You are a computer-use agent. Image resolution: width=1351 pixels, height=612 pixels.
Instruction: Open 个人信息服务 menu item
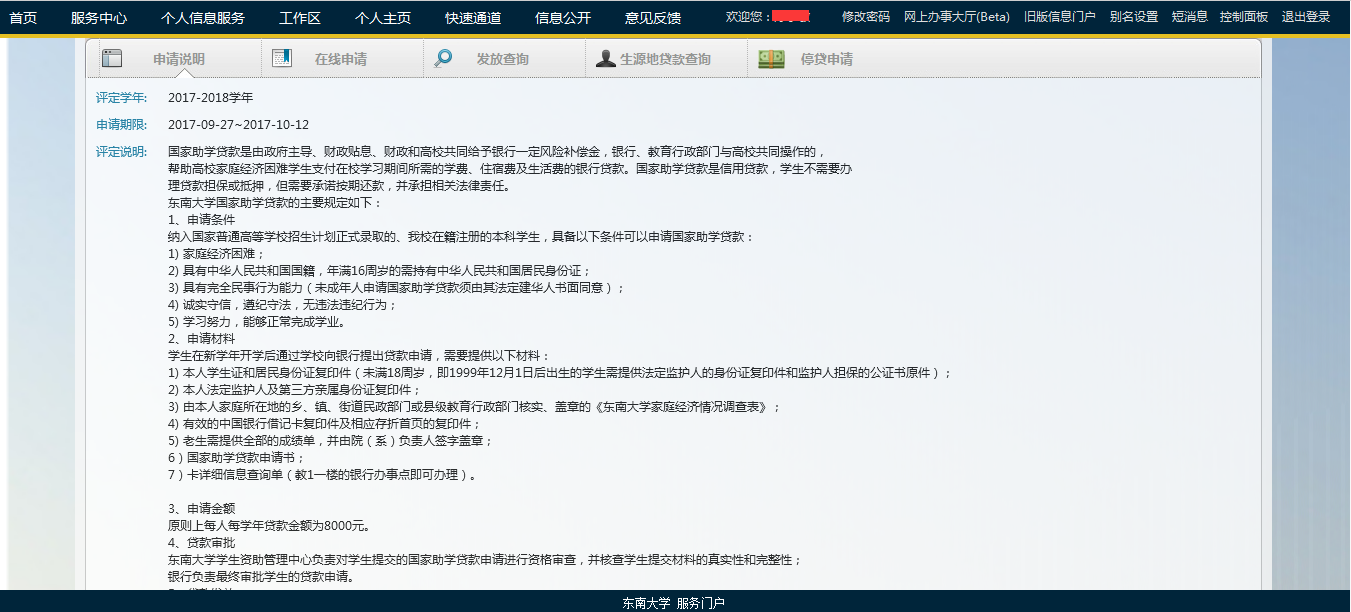pos(202,17)
